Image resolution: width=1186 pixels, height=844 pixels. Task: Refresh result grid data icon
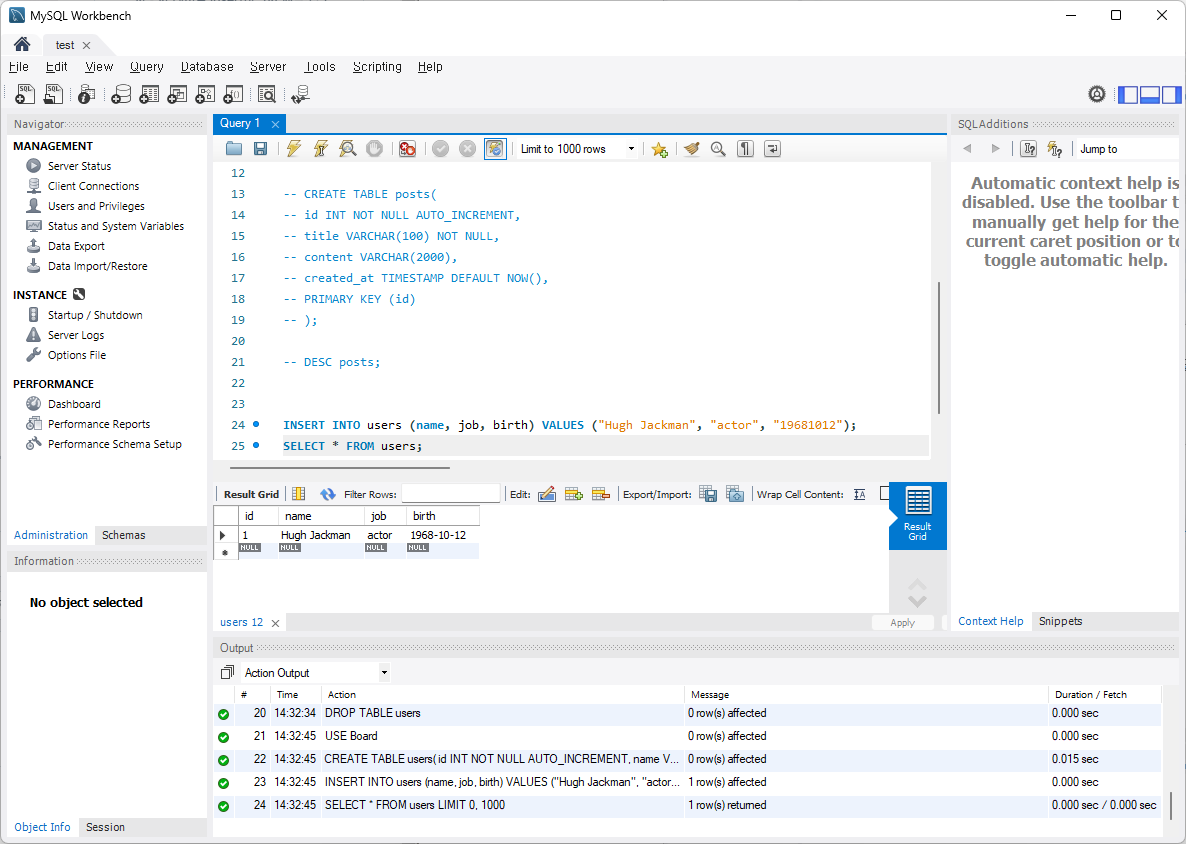click(x=328, y=494)
